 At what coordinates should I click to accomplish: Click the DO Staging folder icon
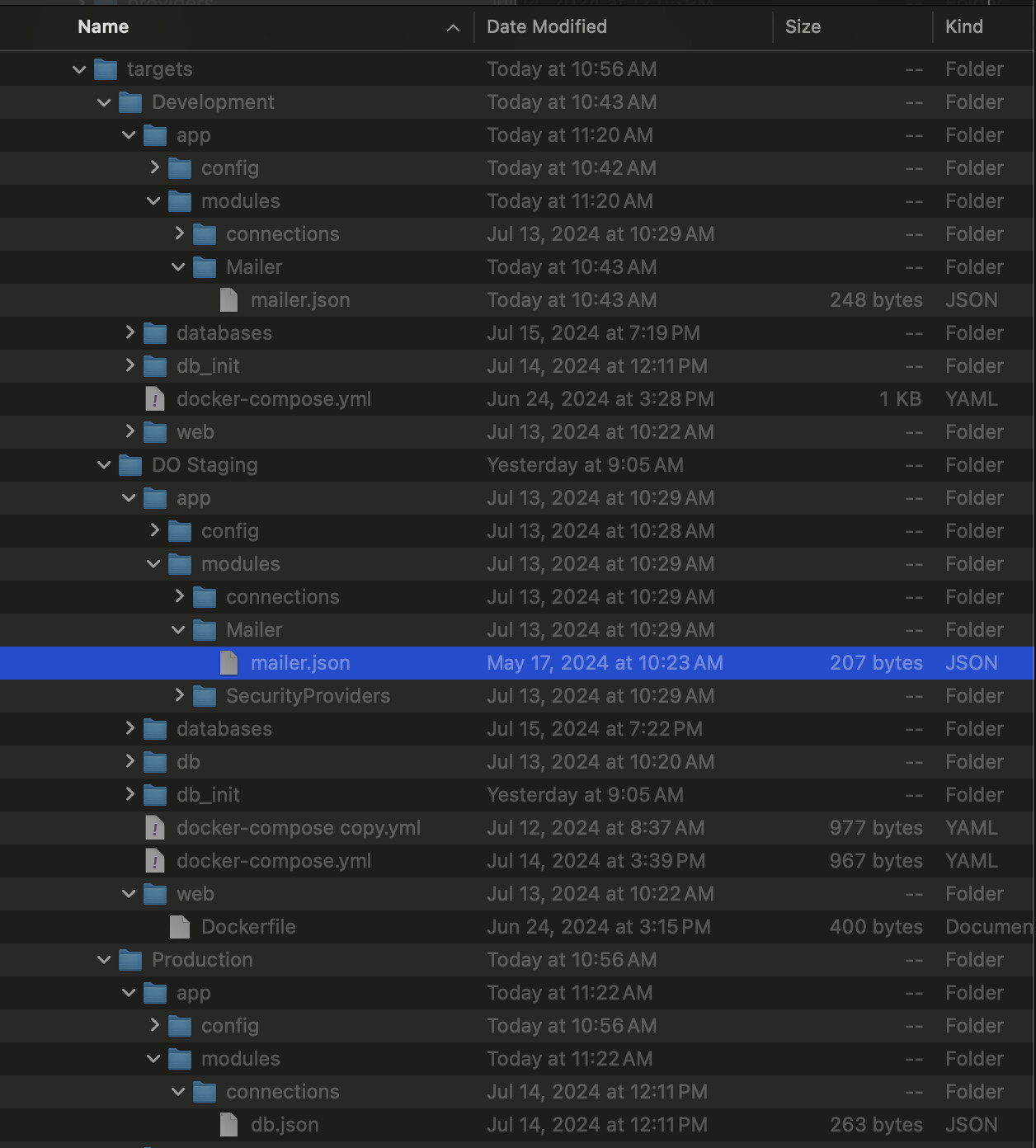pos(130,465)
